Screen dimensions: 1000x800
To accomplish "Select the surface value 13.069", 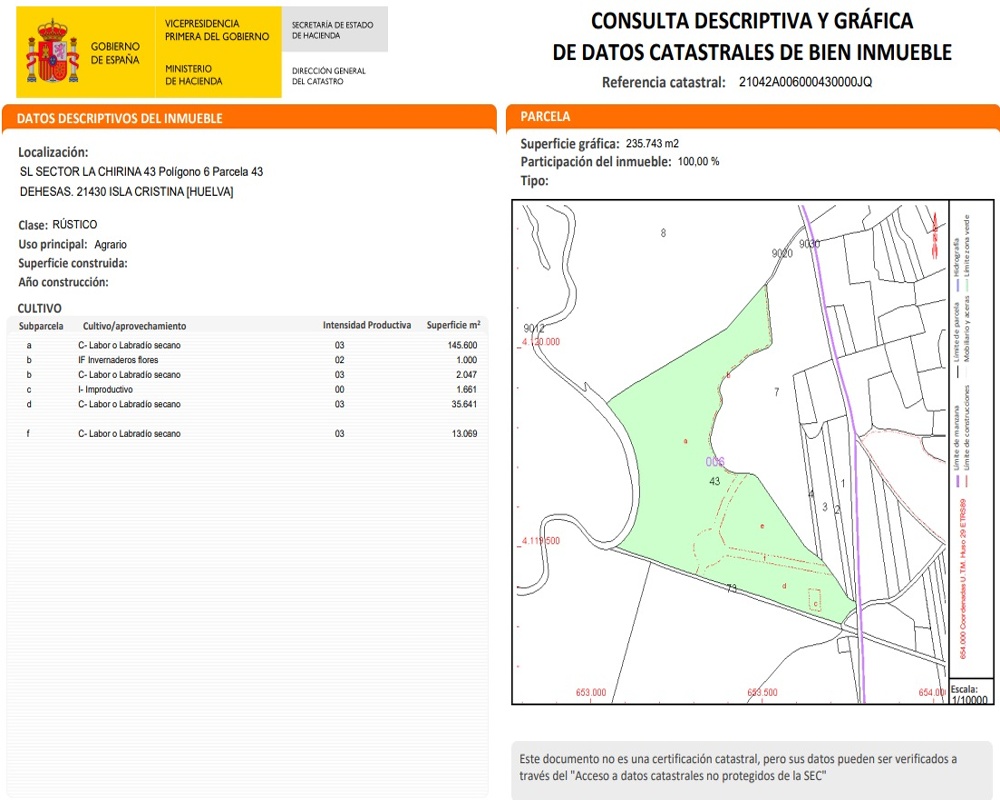I will point(464,433).
